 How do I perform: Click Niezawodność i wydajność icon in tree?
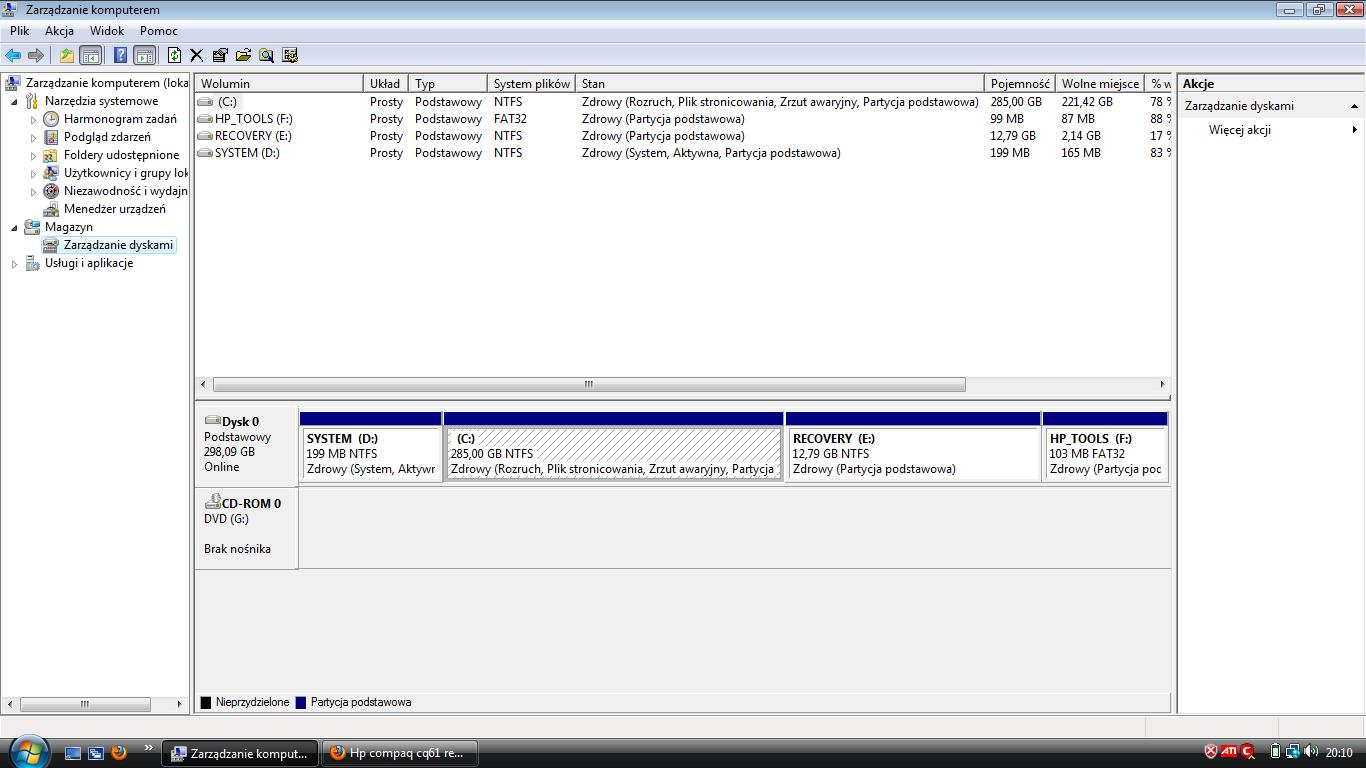[51, 191]
